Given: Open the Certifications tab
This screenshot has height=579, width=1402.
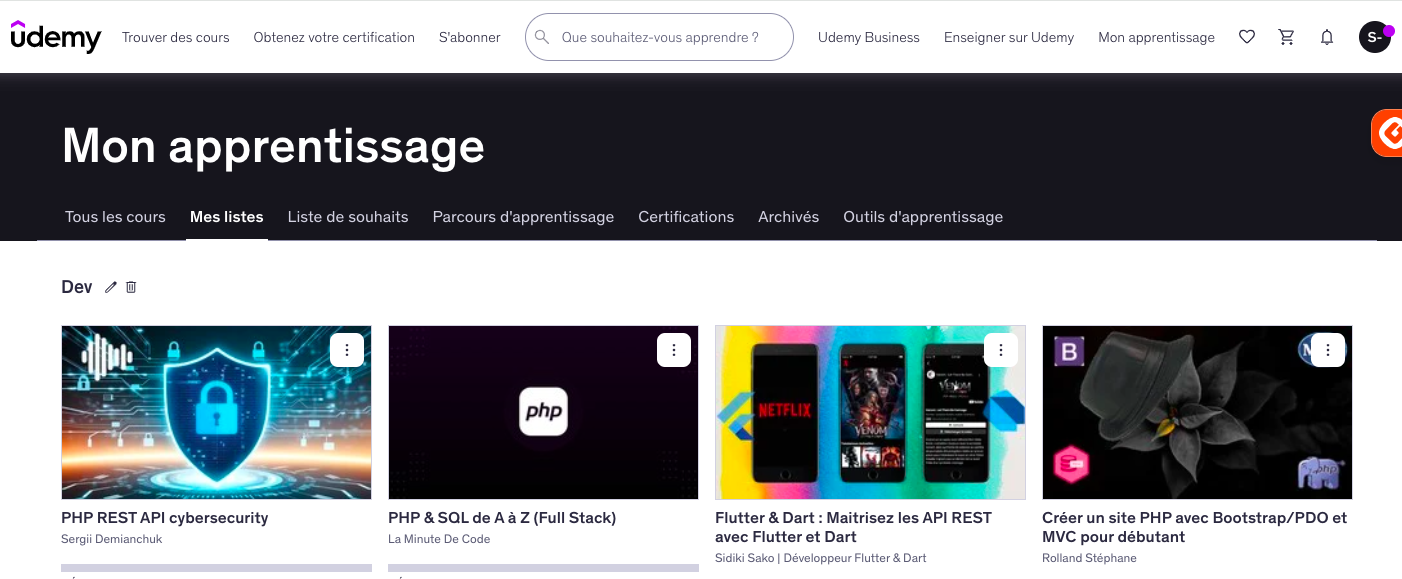Looking at the screenshot, I should 686,217.
